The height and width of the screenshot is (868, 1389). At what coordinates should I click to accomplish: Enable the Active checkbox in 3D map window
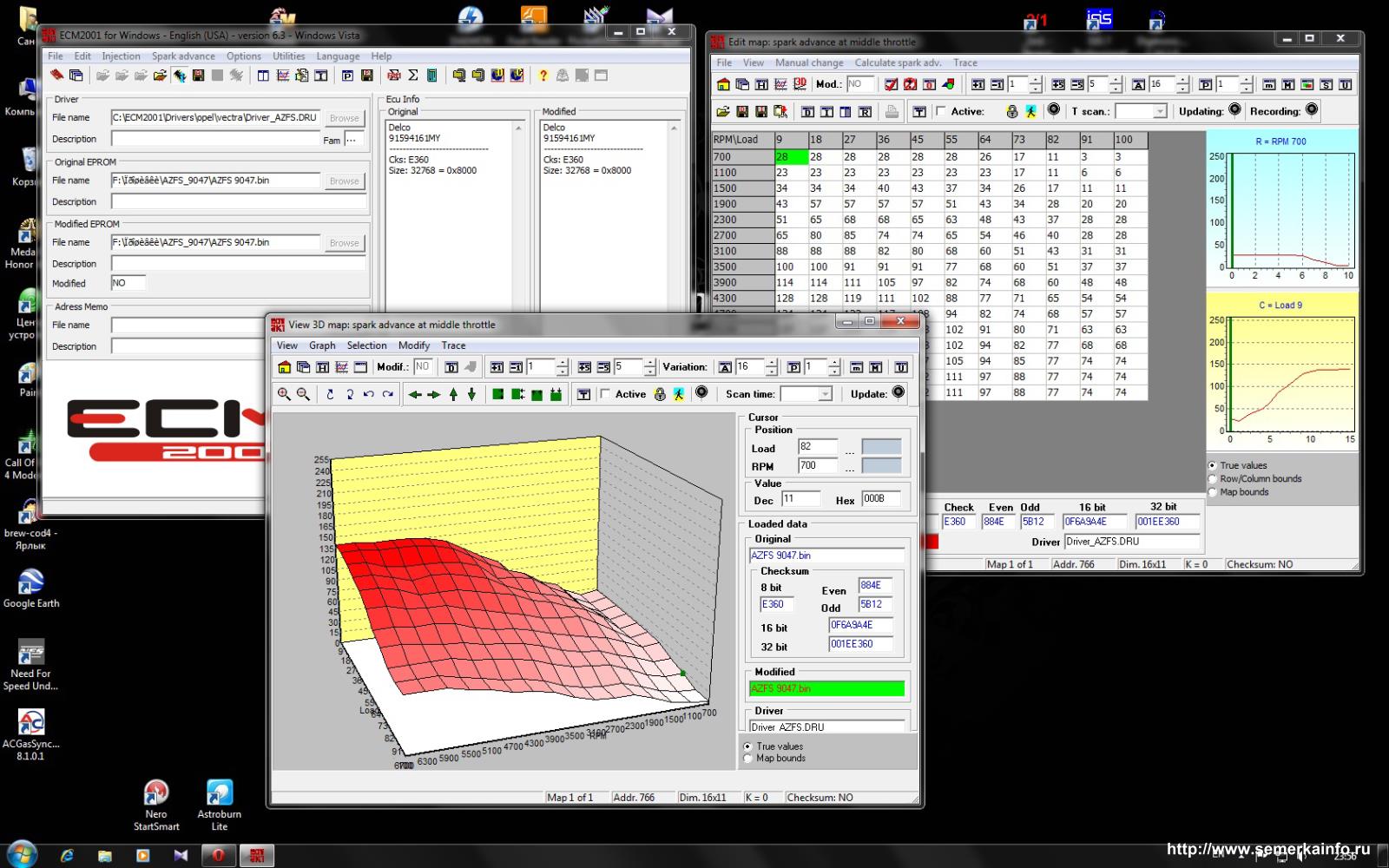605,394
